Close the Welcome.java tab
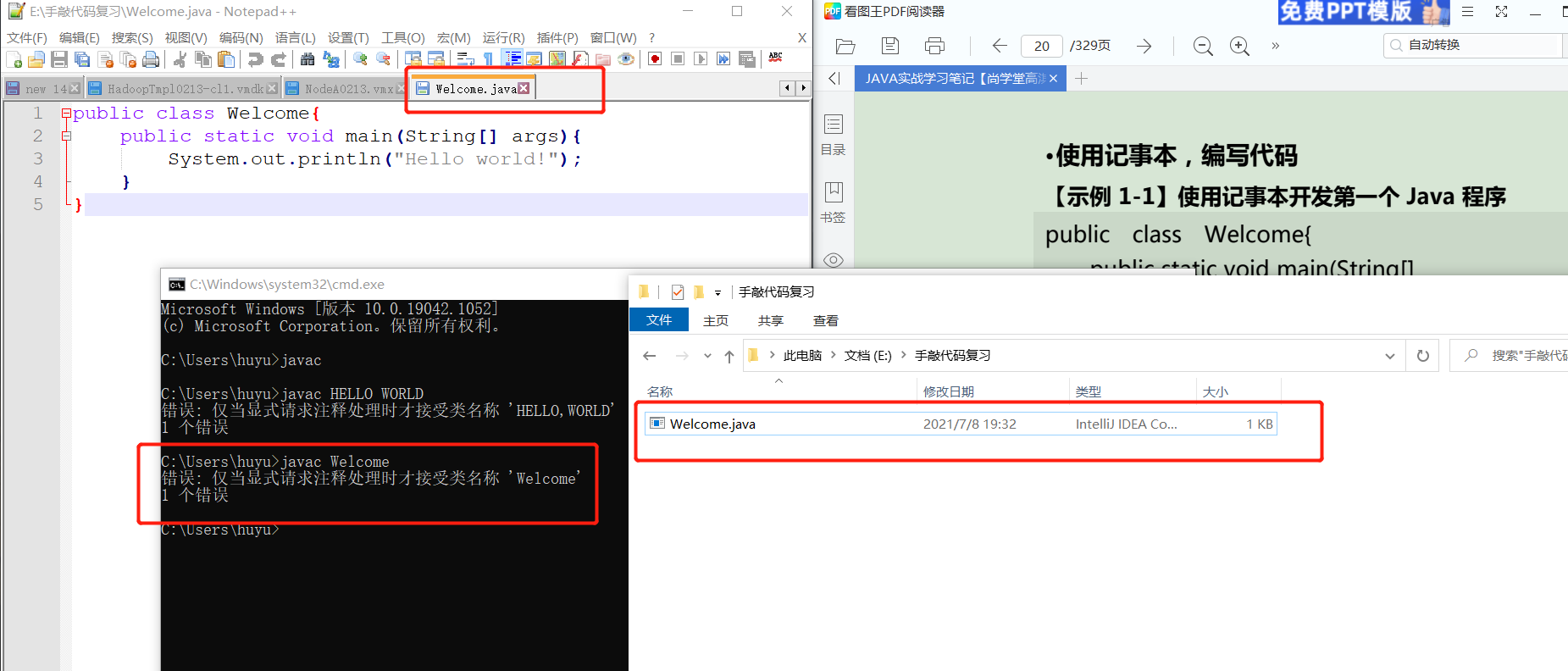1568x671 pixels. 524,88
